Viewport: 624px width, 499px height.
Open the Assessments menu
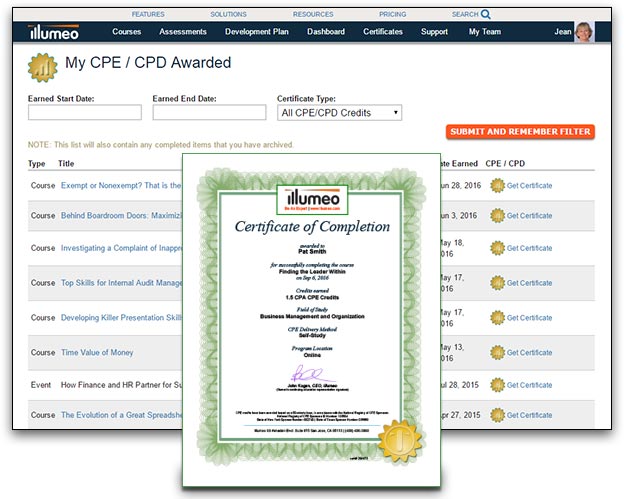(183, 32)
